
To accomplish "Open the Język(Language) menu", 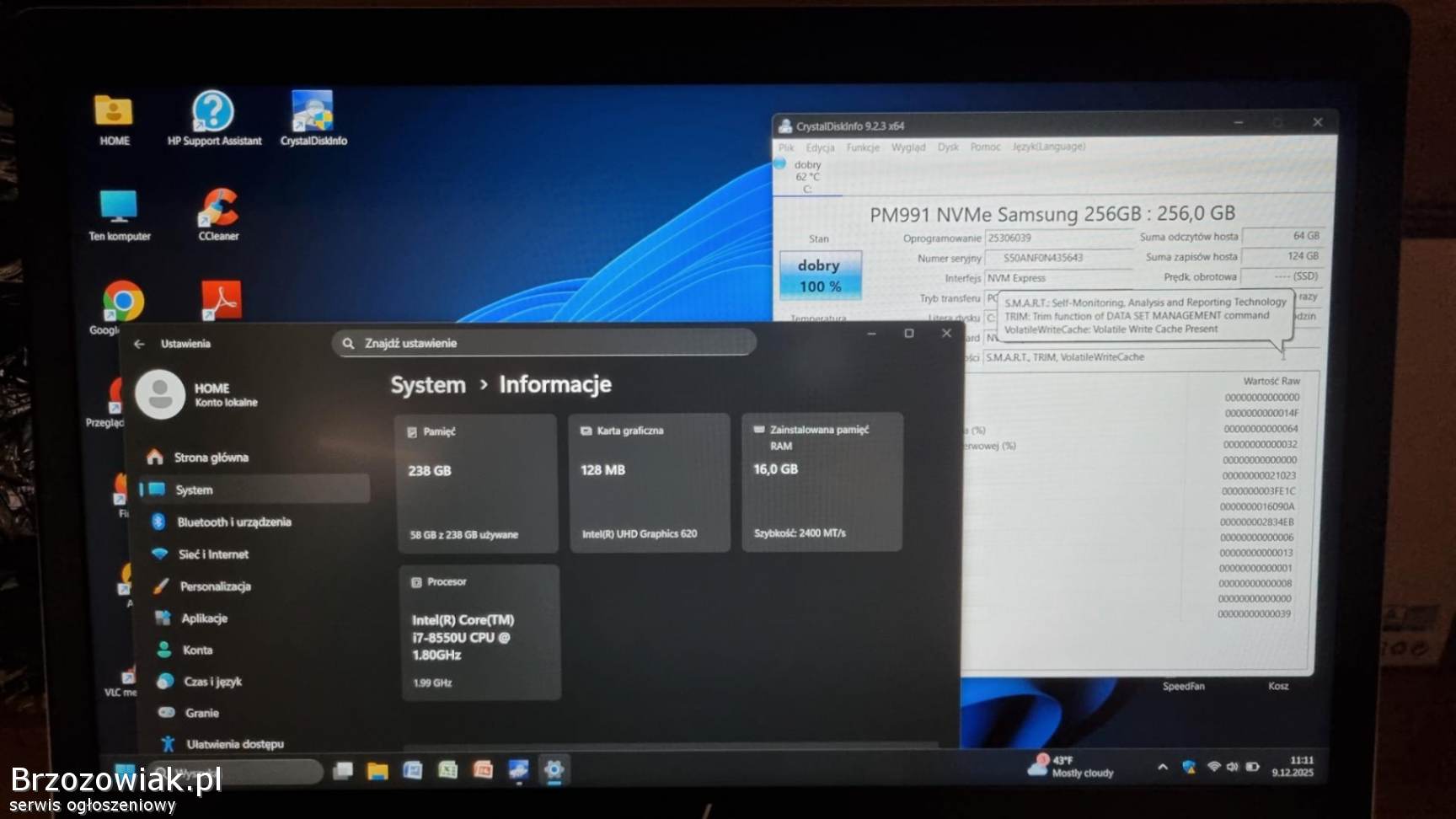I will tap(1048, 147).
